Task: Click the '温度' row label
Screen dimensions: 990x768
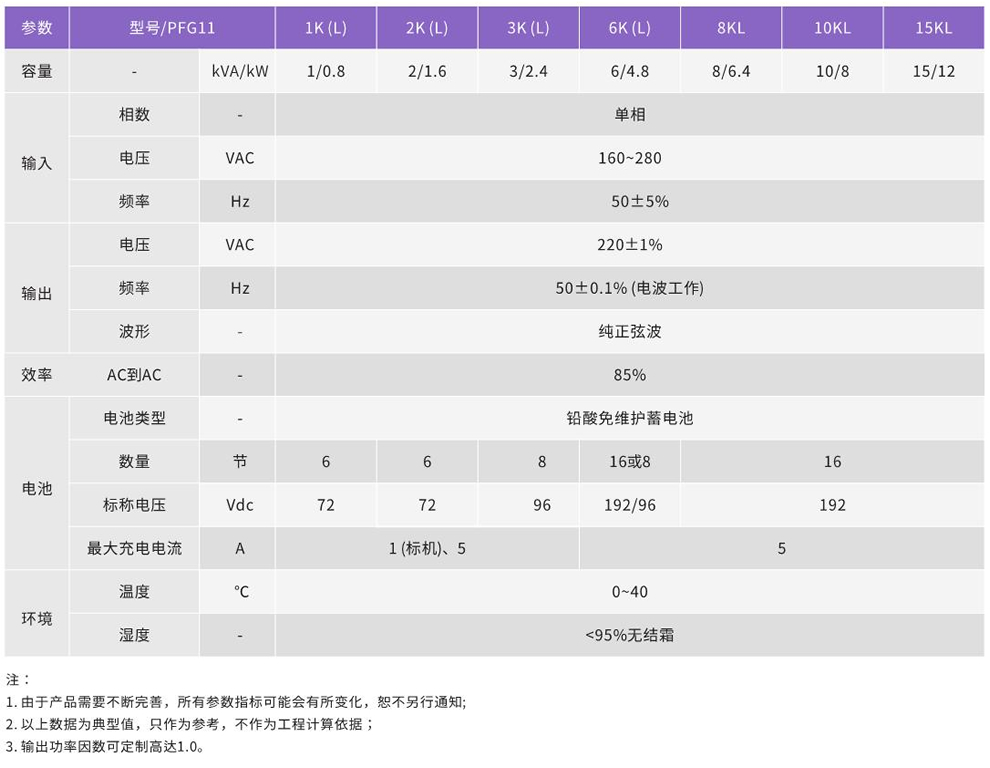Action: (x=134, y=592)
